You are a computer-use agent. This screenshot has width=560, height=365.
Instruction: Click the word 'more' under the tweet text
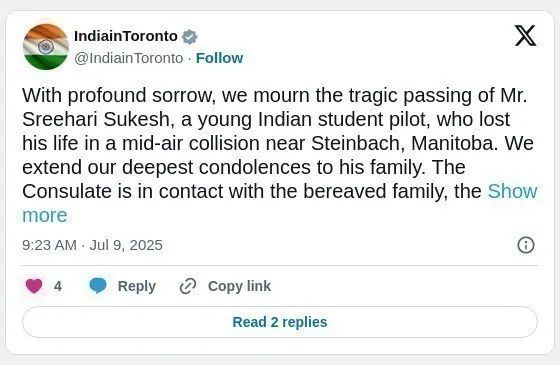click(45, 215)
